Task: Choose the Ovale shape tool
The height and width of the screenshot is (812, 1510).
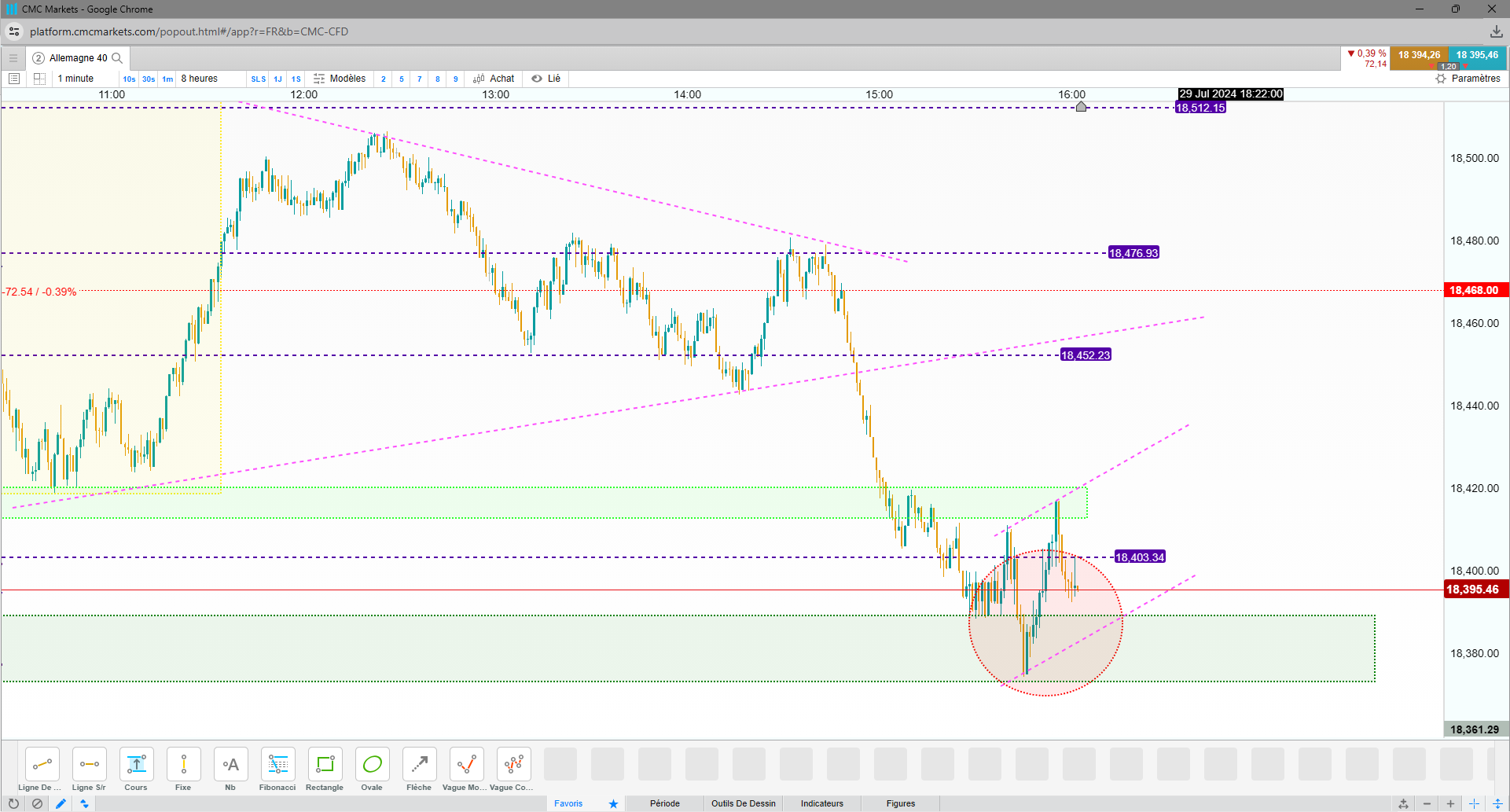Action: (x=372, y=770)
